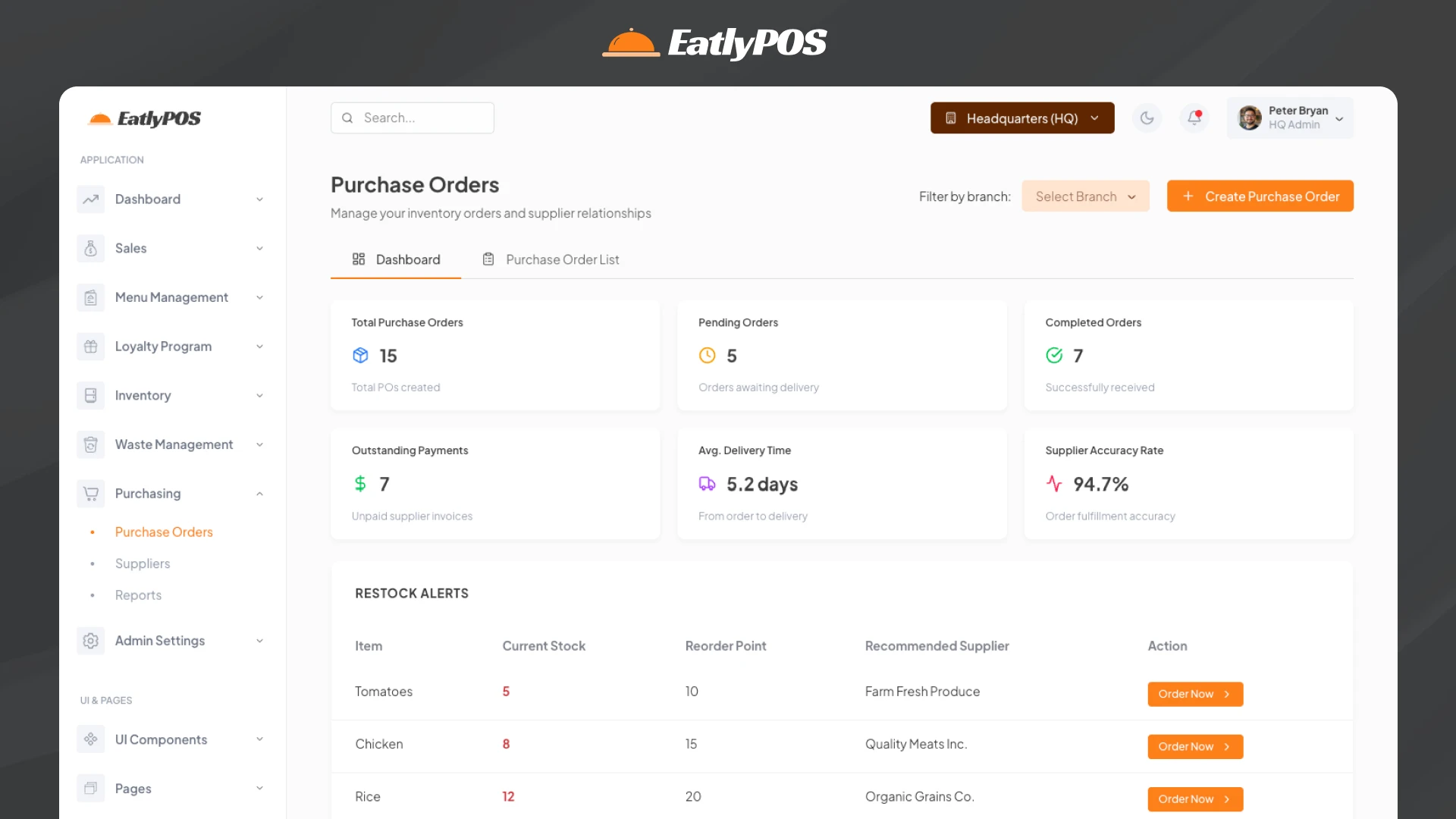The width and height of the screenshot is (1456, 819).
Task: Open Reports in the sidebar
Action: (138, 595)
